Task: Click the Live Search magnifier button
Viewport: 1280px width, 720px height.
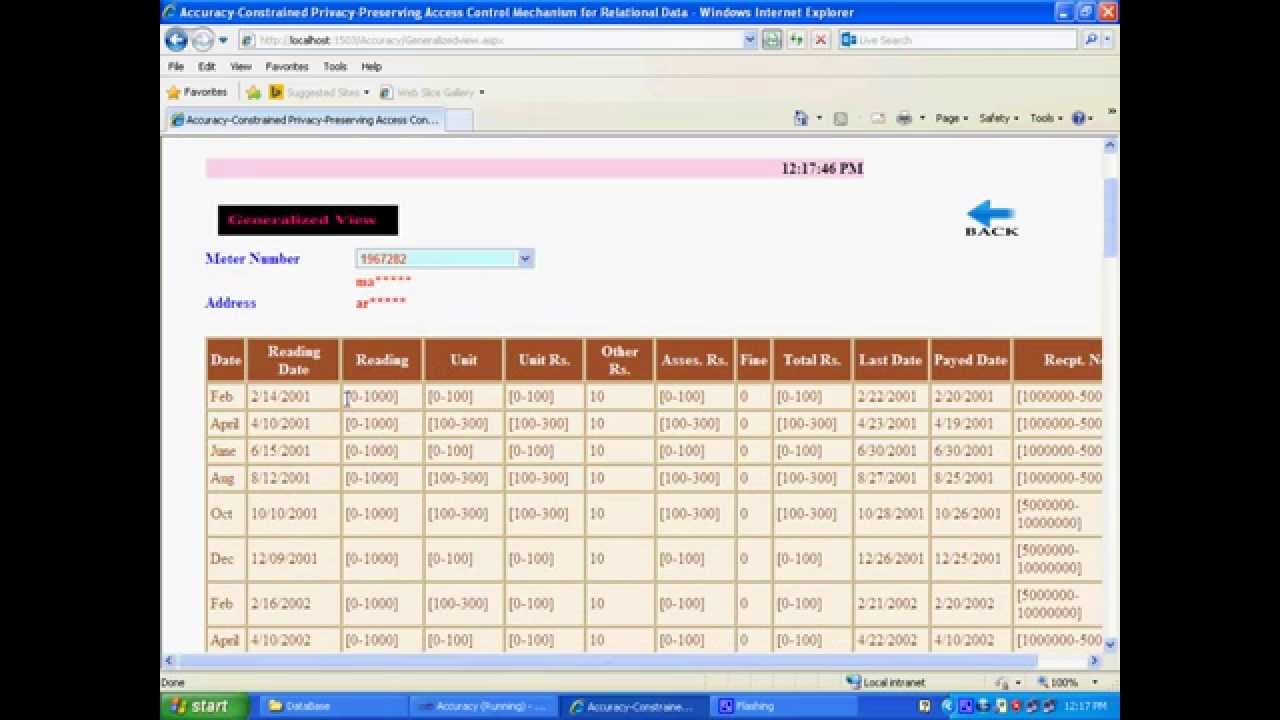Action: [1090, 40]
